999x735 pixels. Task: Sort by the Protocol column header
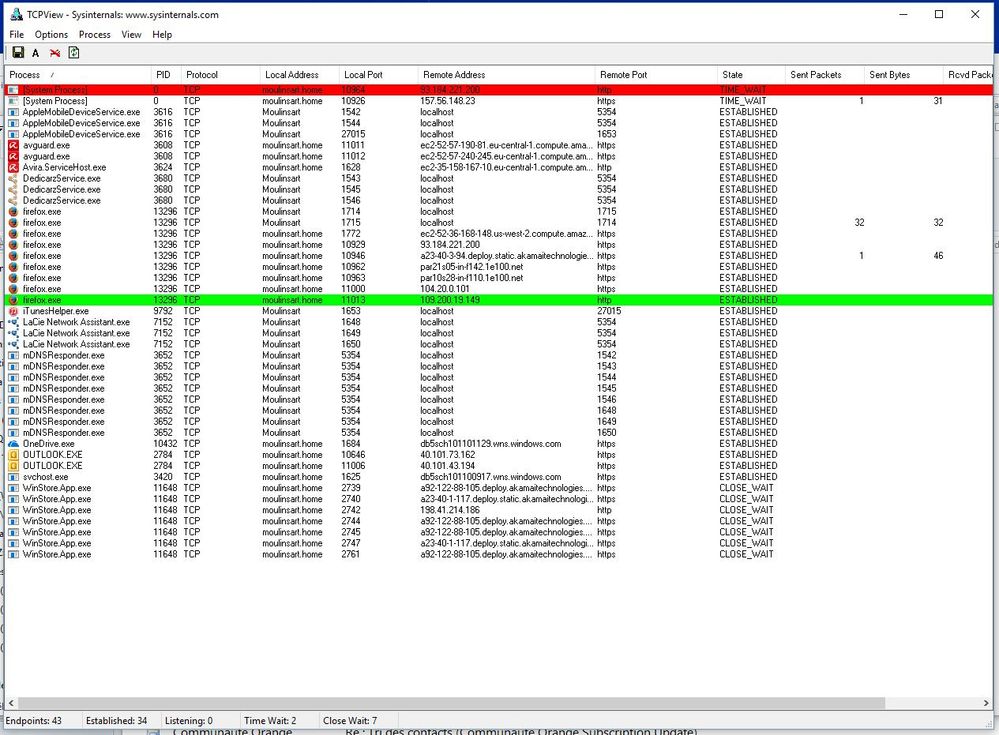click(x=220, y=75)
